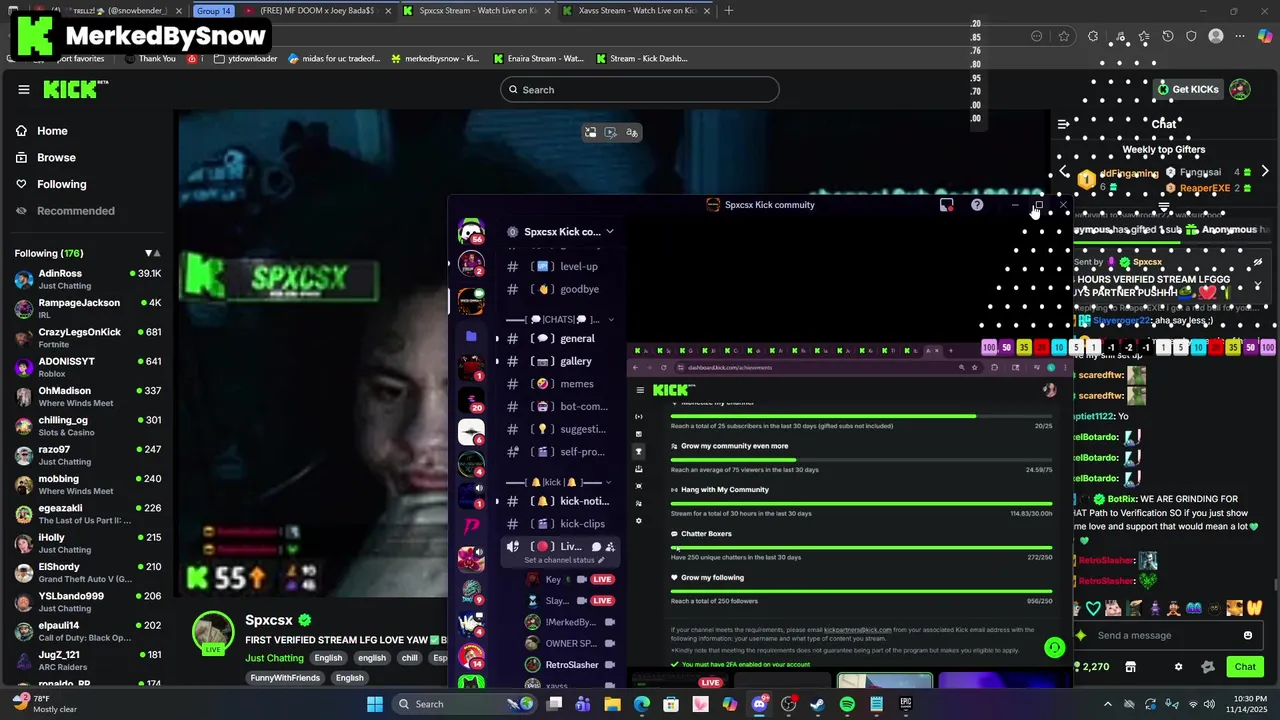
Task: Collapse the pinned message chevron
Action: pos(1259,285)
